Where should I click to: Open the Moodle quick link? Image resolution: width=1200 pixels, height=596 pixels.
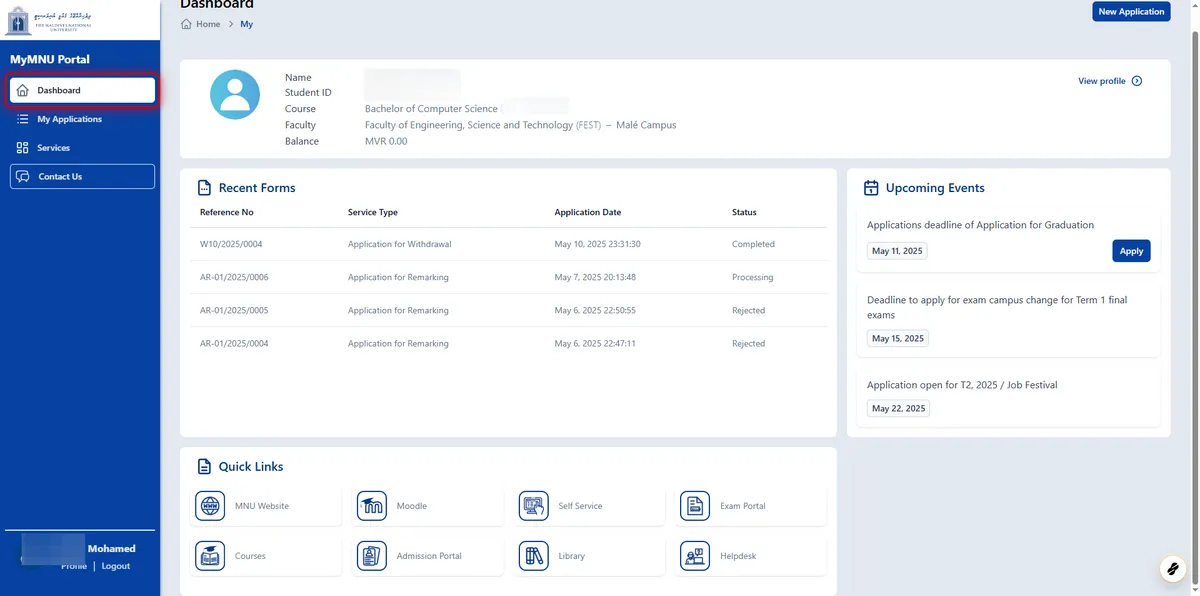point(427,506)
